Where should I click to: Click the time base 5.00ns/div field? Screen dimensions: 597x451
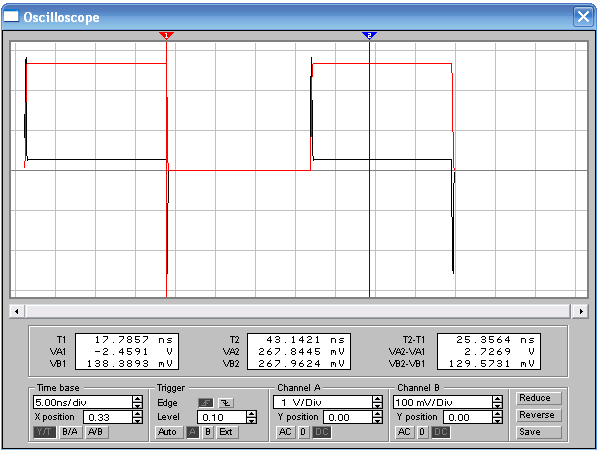(83, 402)
